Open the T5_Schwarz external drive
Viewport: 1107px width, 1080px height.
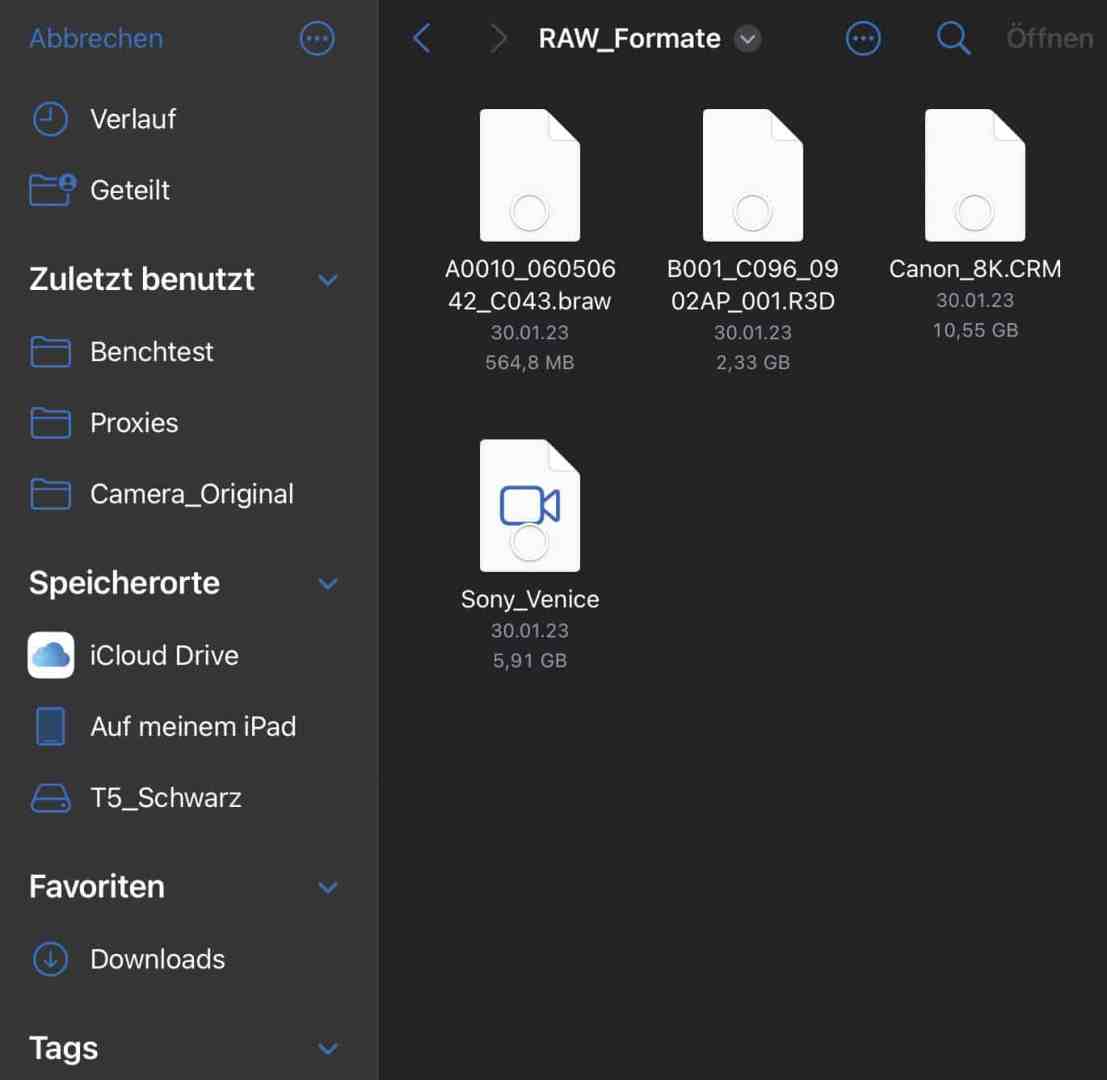click(166, 797)
